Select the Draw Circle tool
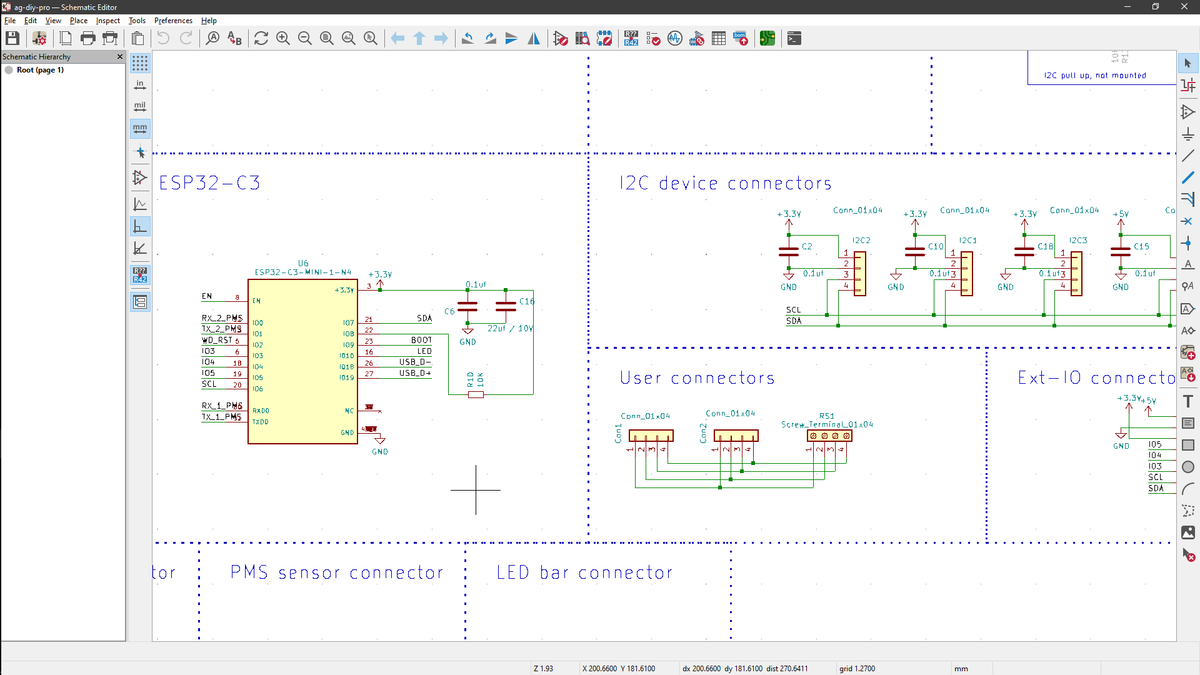The width and height of the screenshot is (1200, 675). pos(1188,467)
